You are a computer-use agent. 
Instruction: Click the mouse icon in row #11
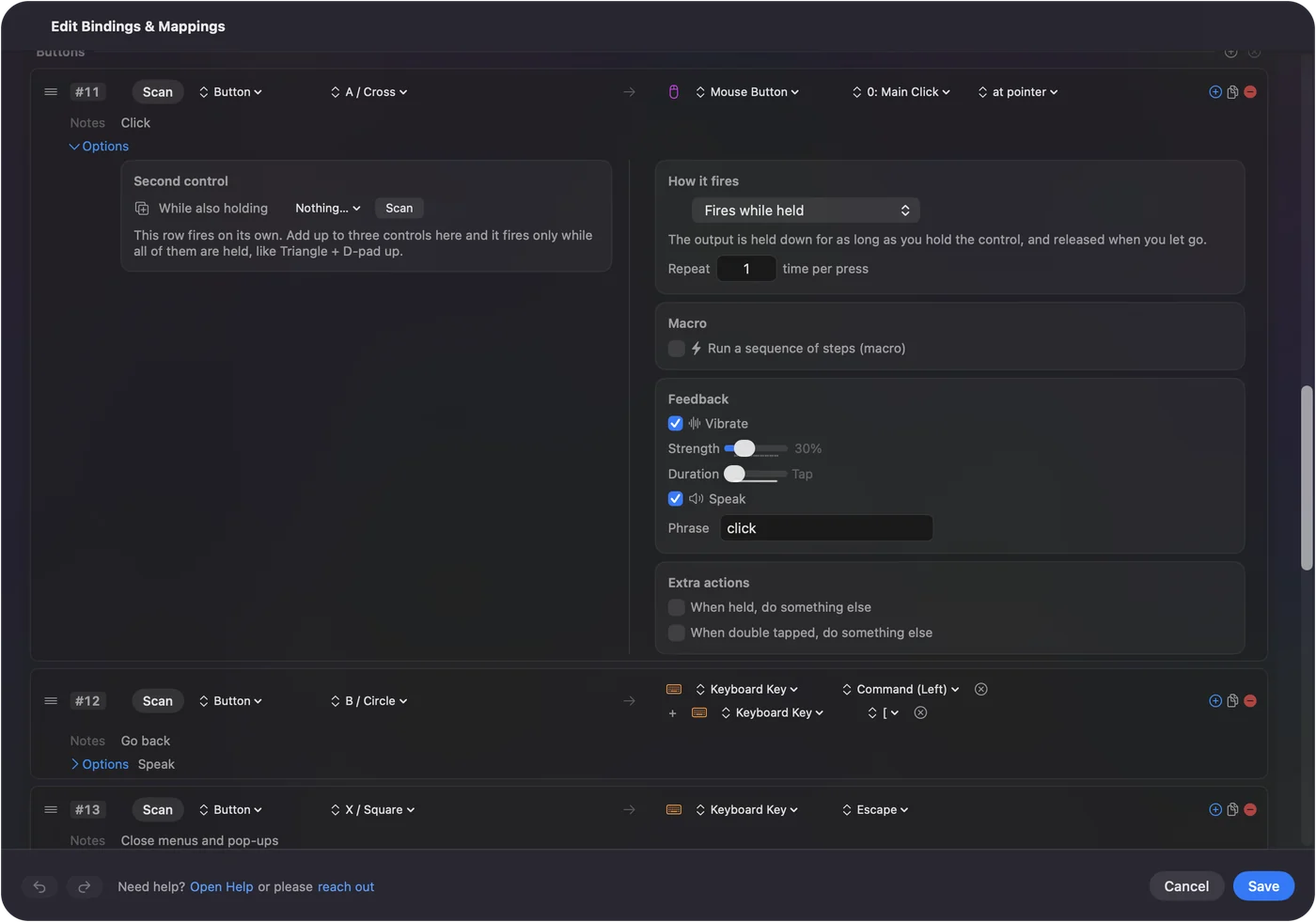pos(674,92)
